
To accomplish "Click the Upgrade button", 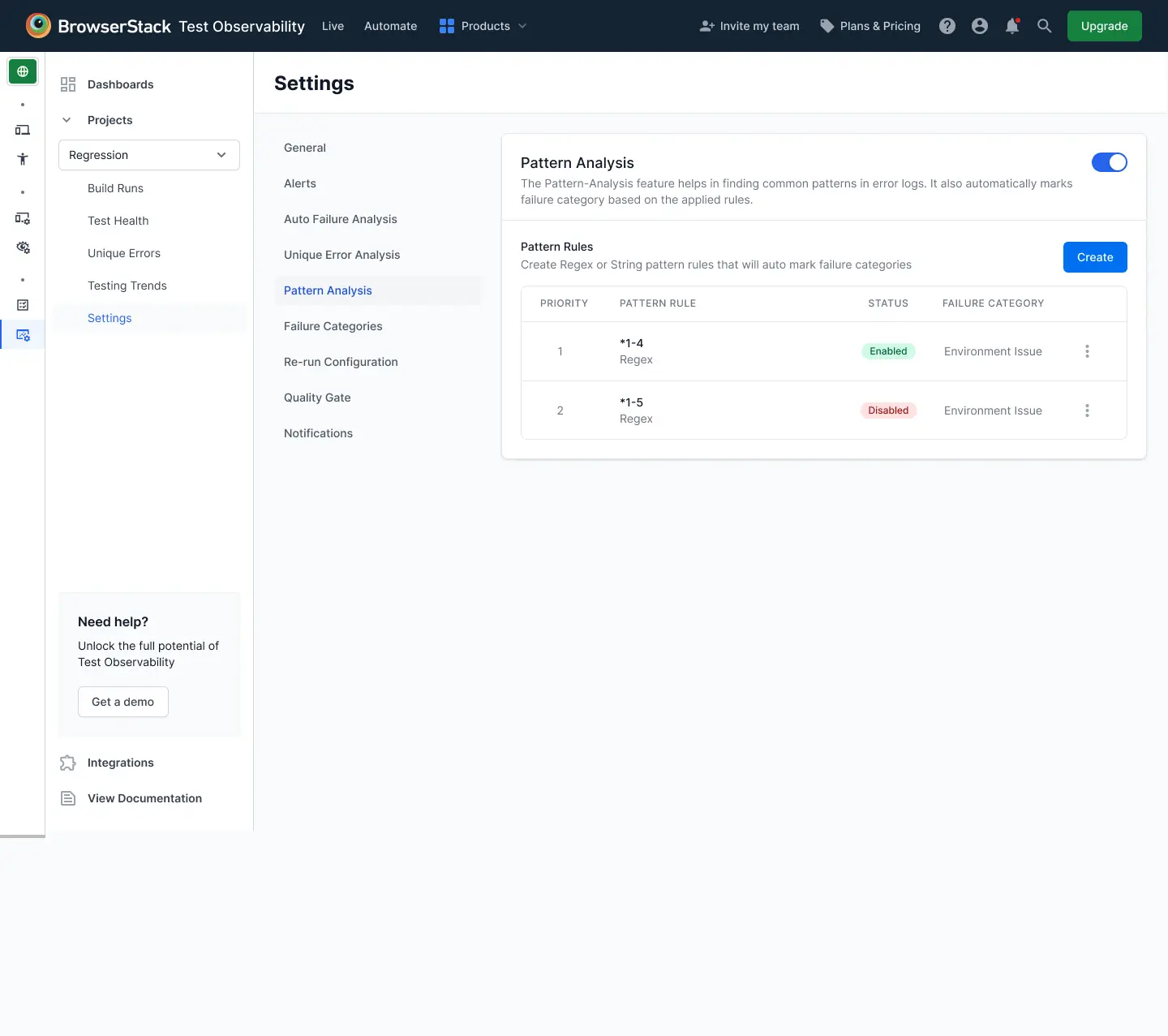I will (1104, 26).
